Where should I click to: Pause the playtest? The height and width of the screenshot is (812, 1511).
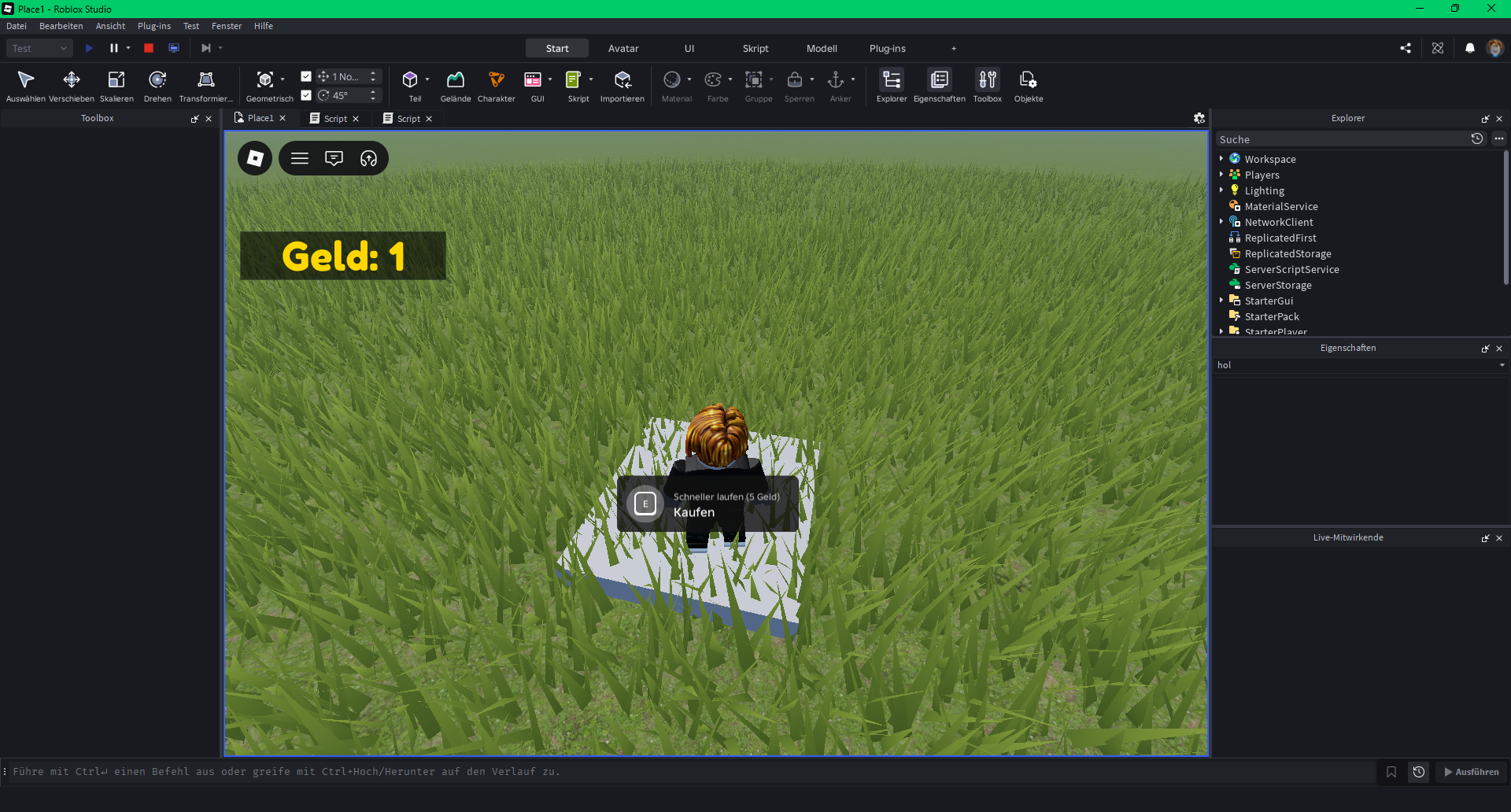click(x=114, y=48)
